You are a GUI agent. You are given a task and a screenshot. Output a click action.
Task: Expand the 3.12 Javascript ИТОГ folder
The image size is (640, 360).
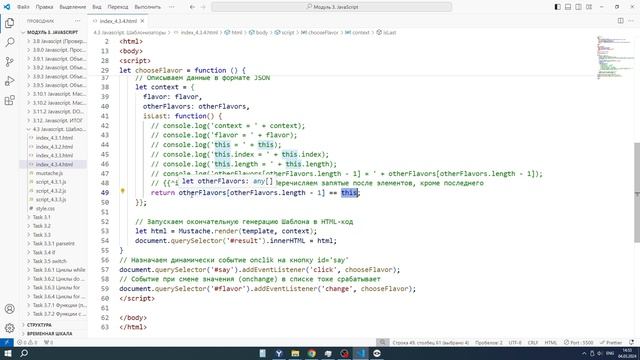click(x=57, y=120)
